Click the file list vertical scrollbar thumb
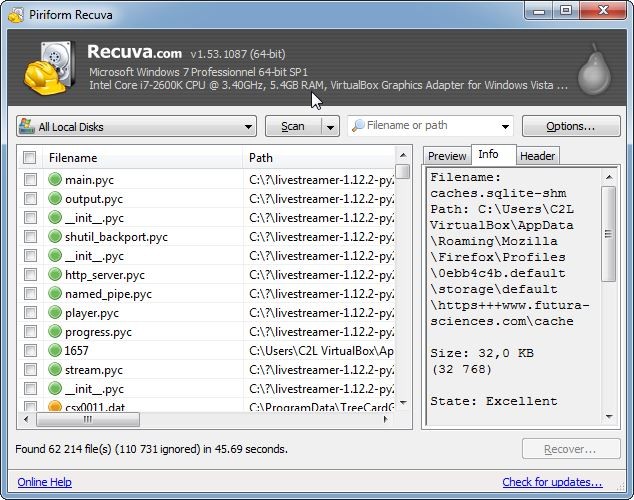The width and height of the screenshot is (634, 500). 403,171
